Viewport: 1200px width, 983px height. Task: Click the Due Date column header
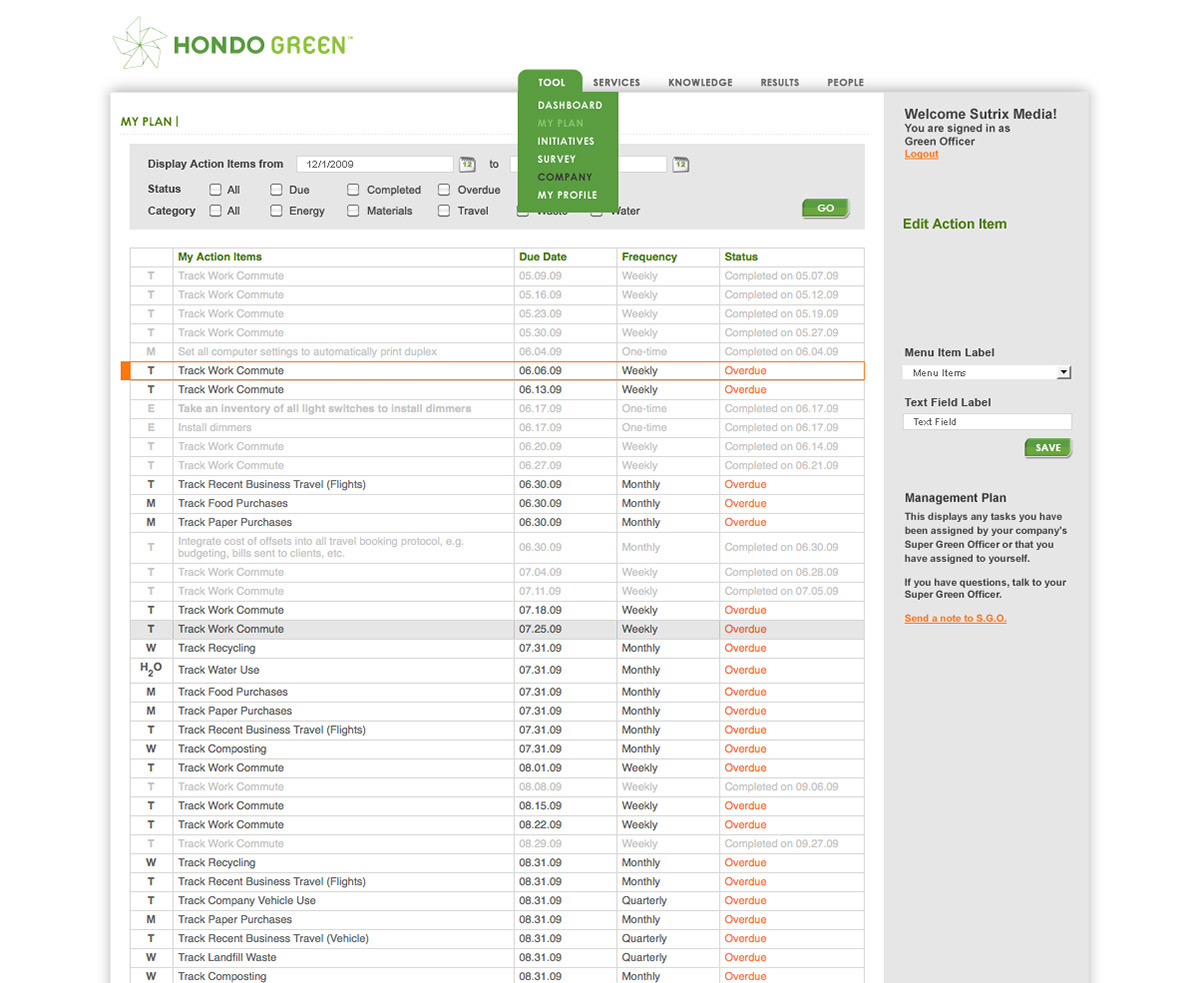click(543, 257)
